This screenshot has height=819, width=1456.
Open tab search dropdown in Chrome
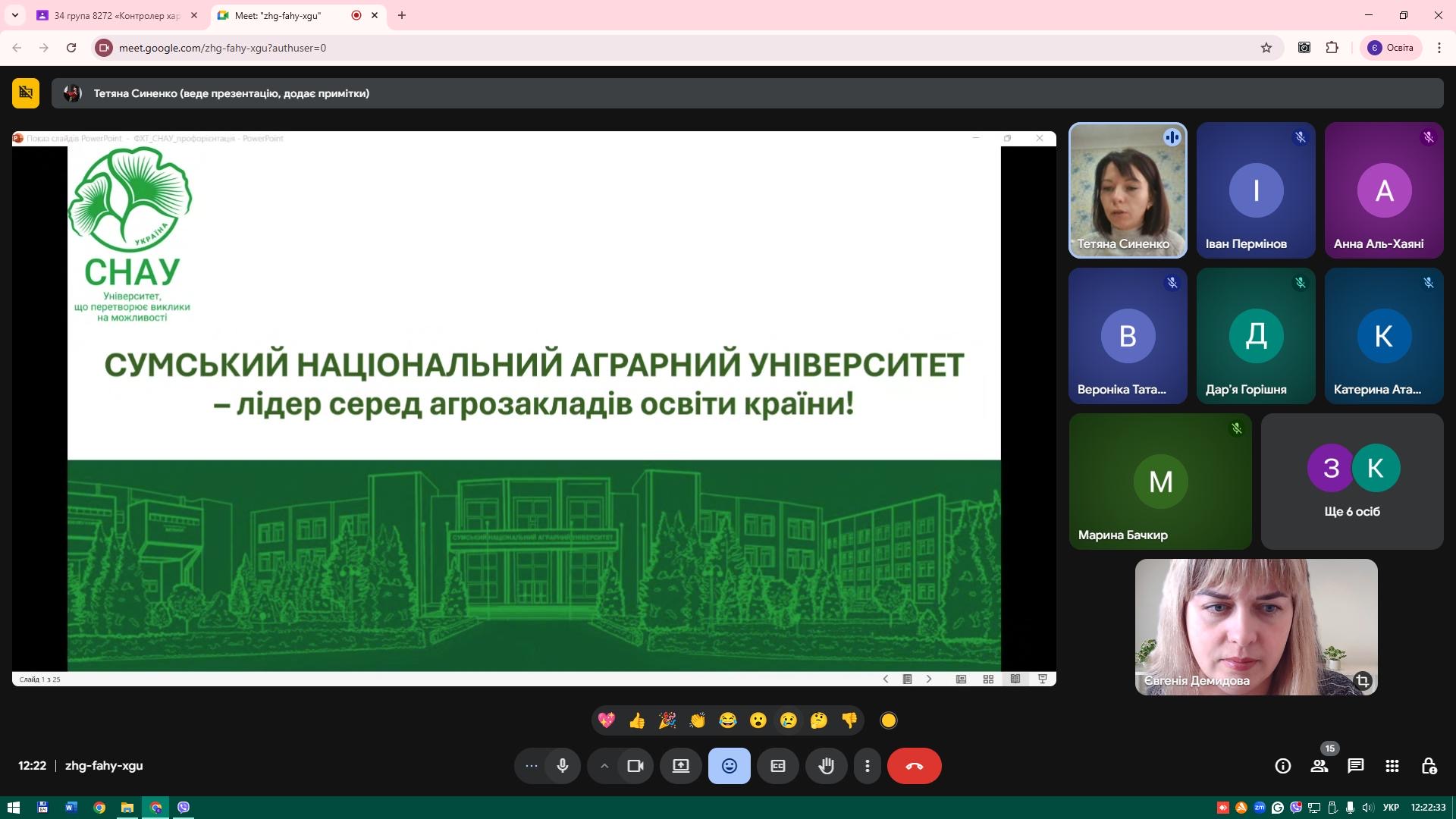tap(14, 15)
